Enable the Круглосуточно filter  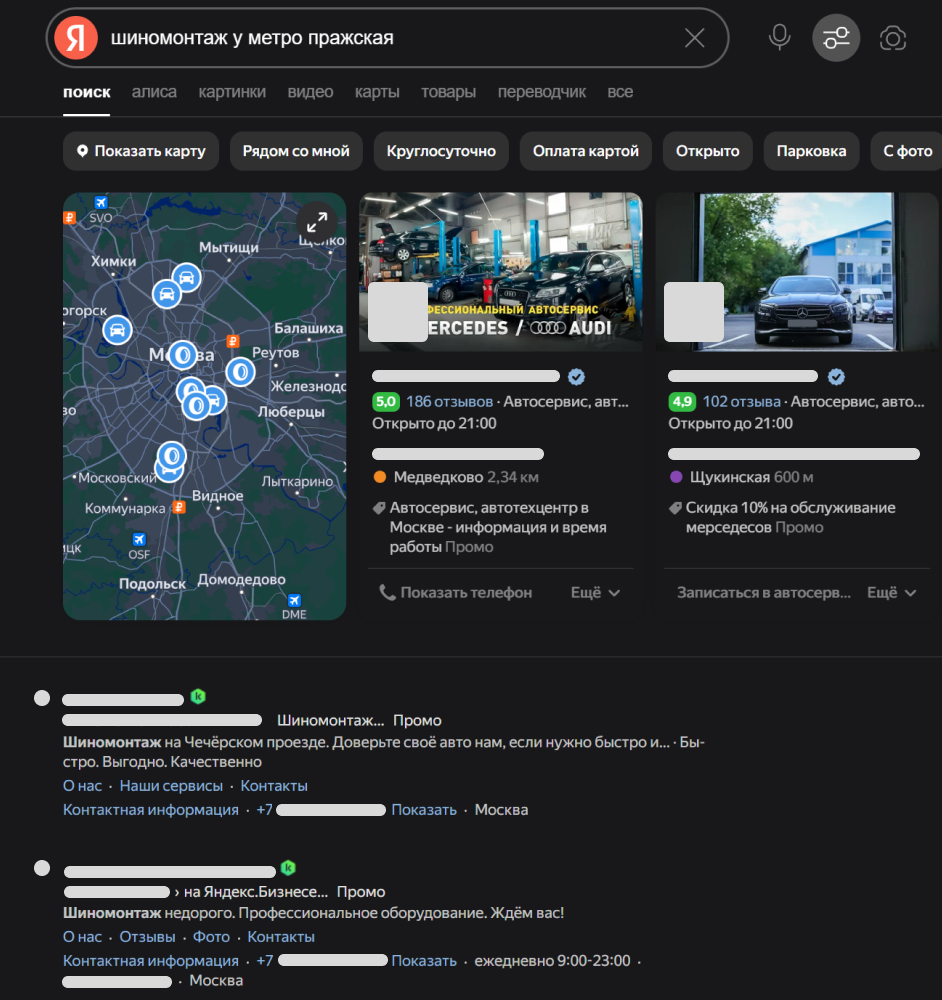coord(441,151)
